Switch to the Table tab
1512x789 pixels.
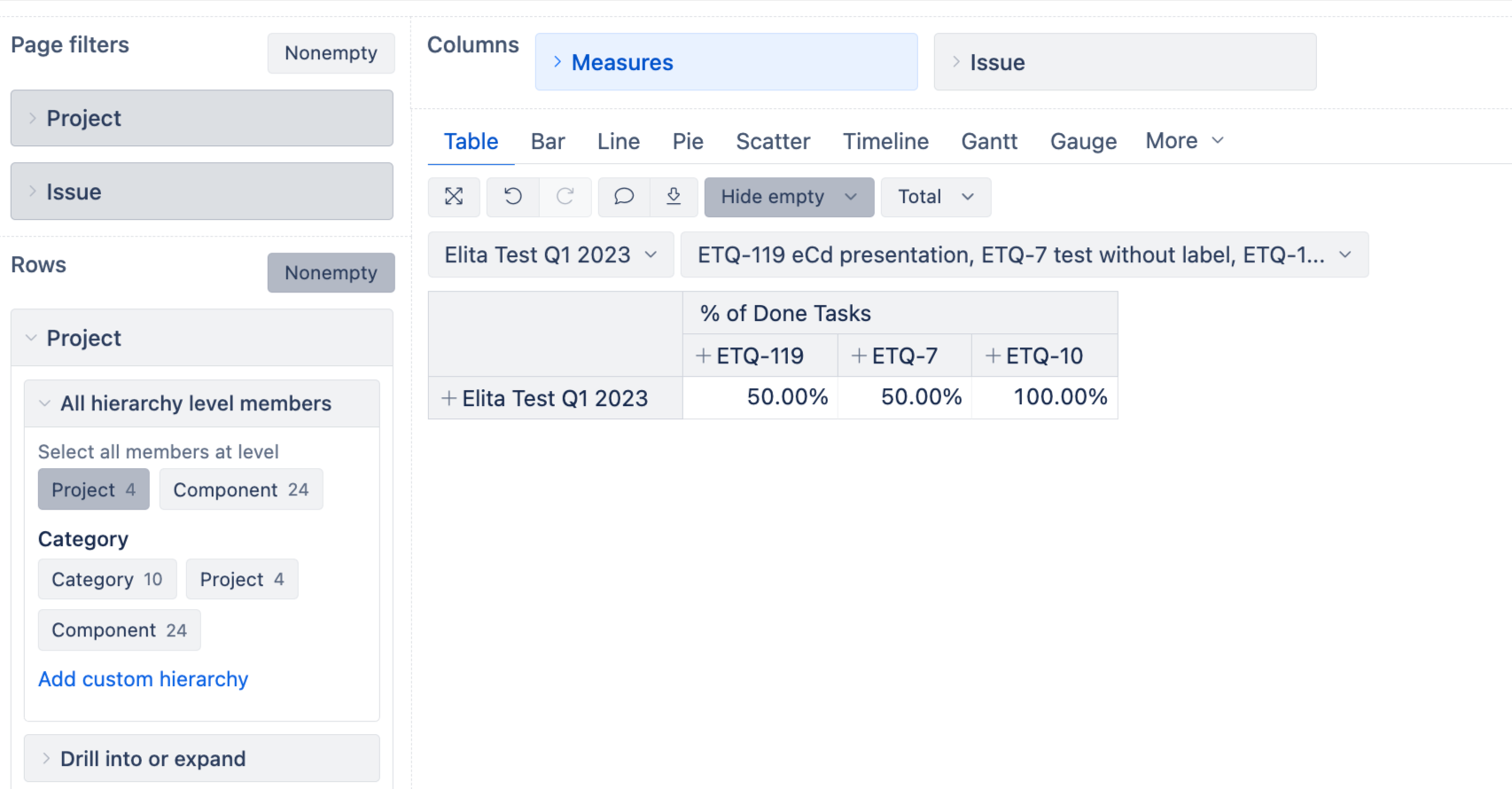[471, 142]
